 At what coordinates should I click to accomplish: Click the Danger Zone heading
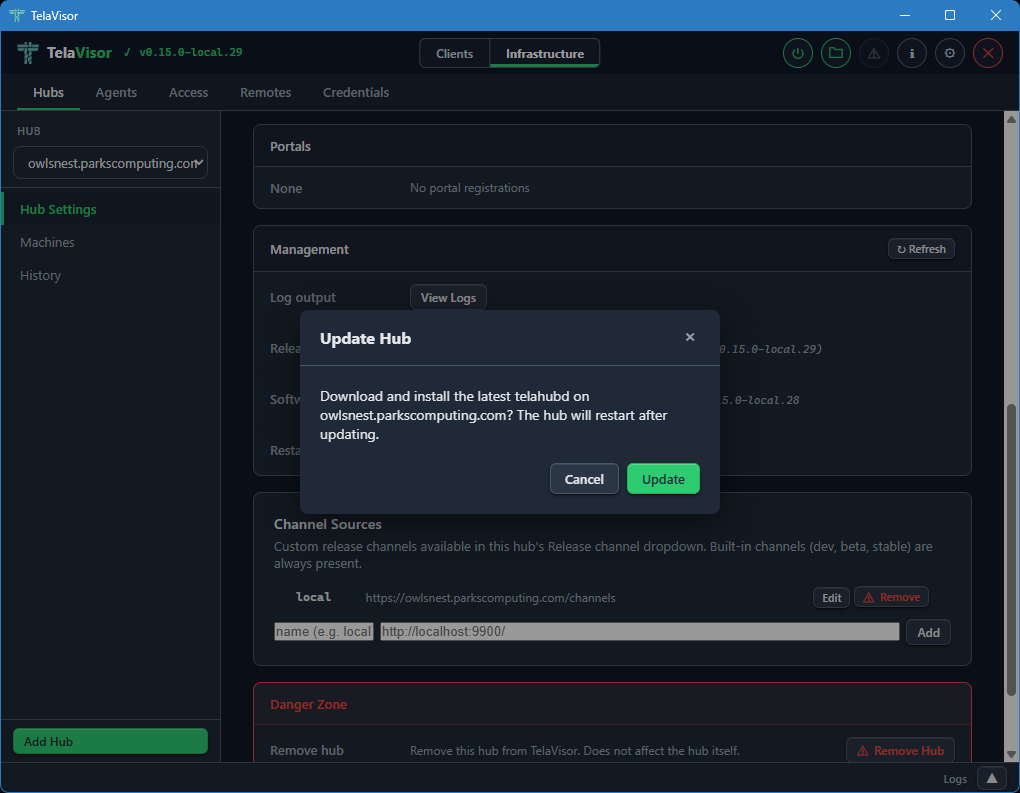pyautogui.click(x=308, y=704)
